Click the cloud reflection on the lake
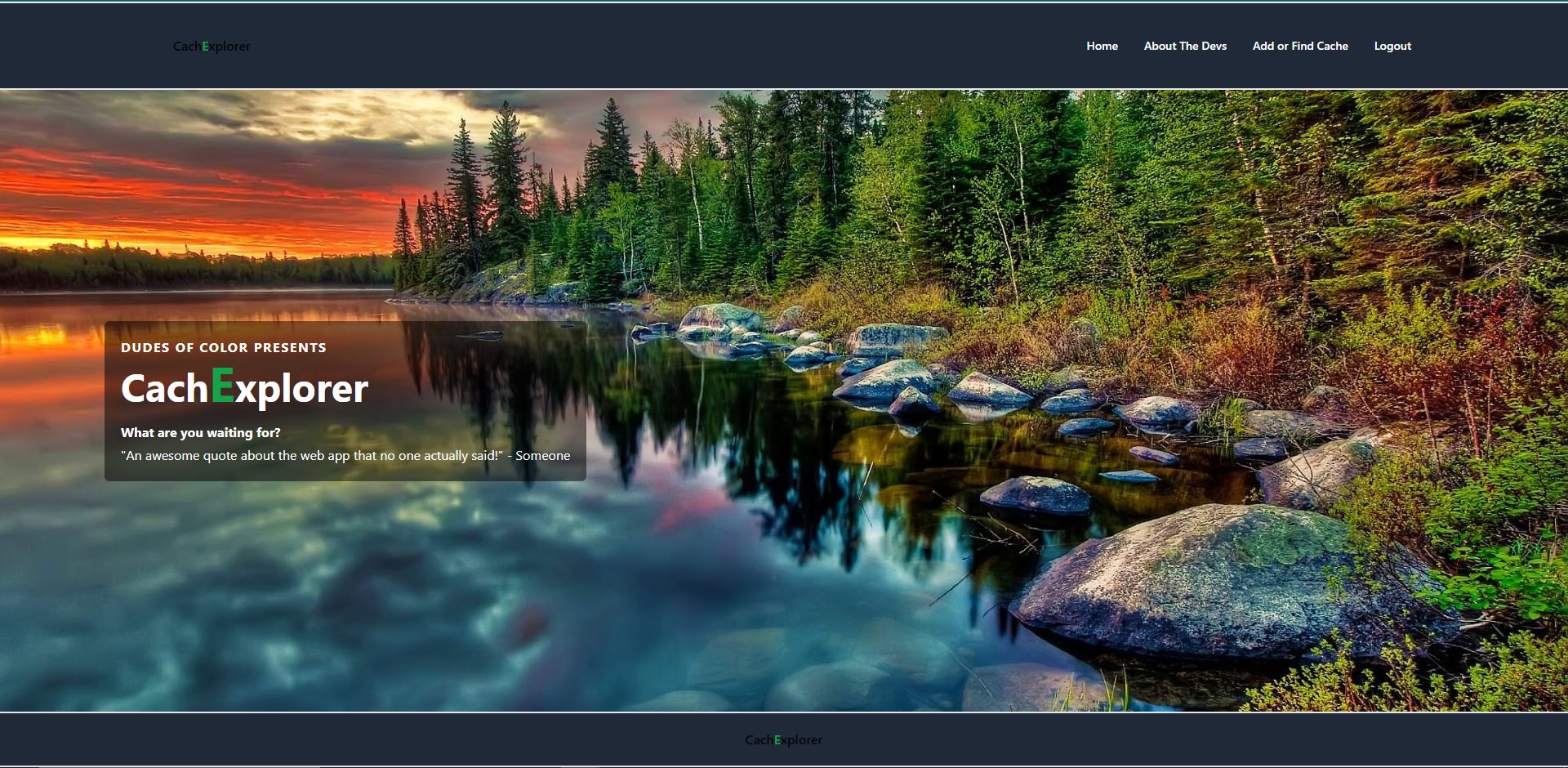 point(327,588)
